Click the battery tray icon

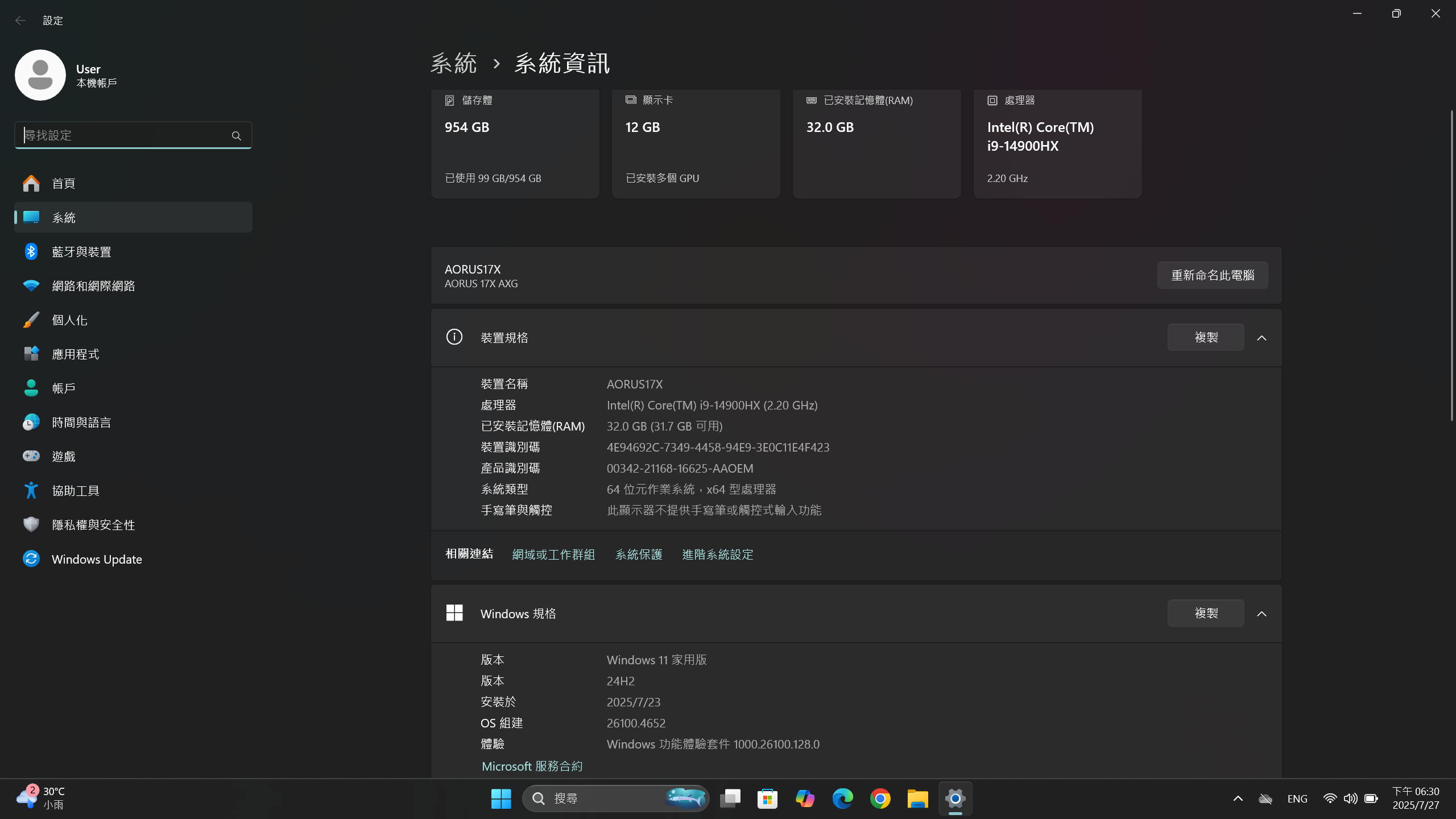pyautogui.click(x=1371, y=799)
